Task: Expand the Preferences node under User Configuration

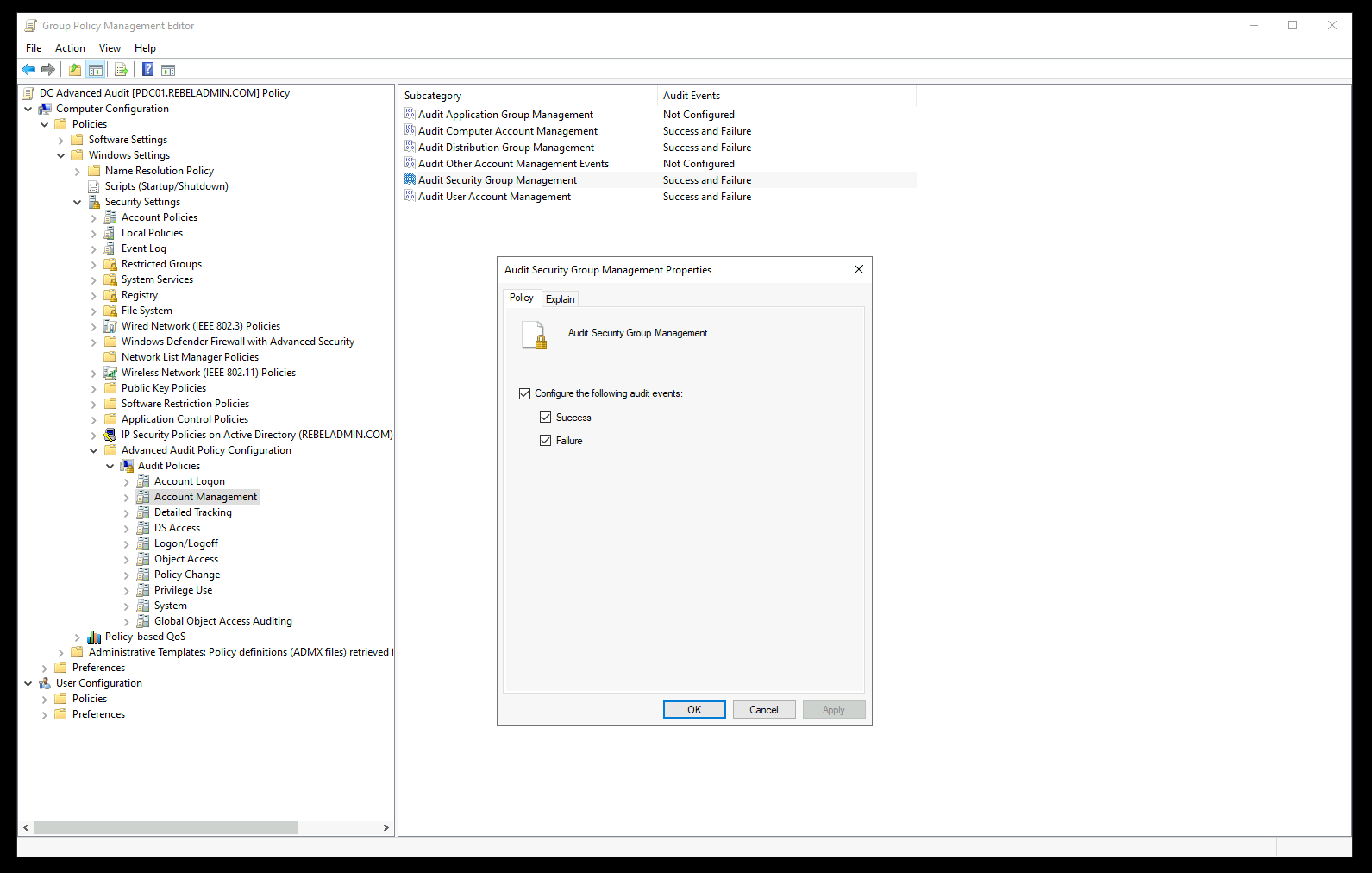Action: click(45, 714)
